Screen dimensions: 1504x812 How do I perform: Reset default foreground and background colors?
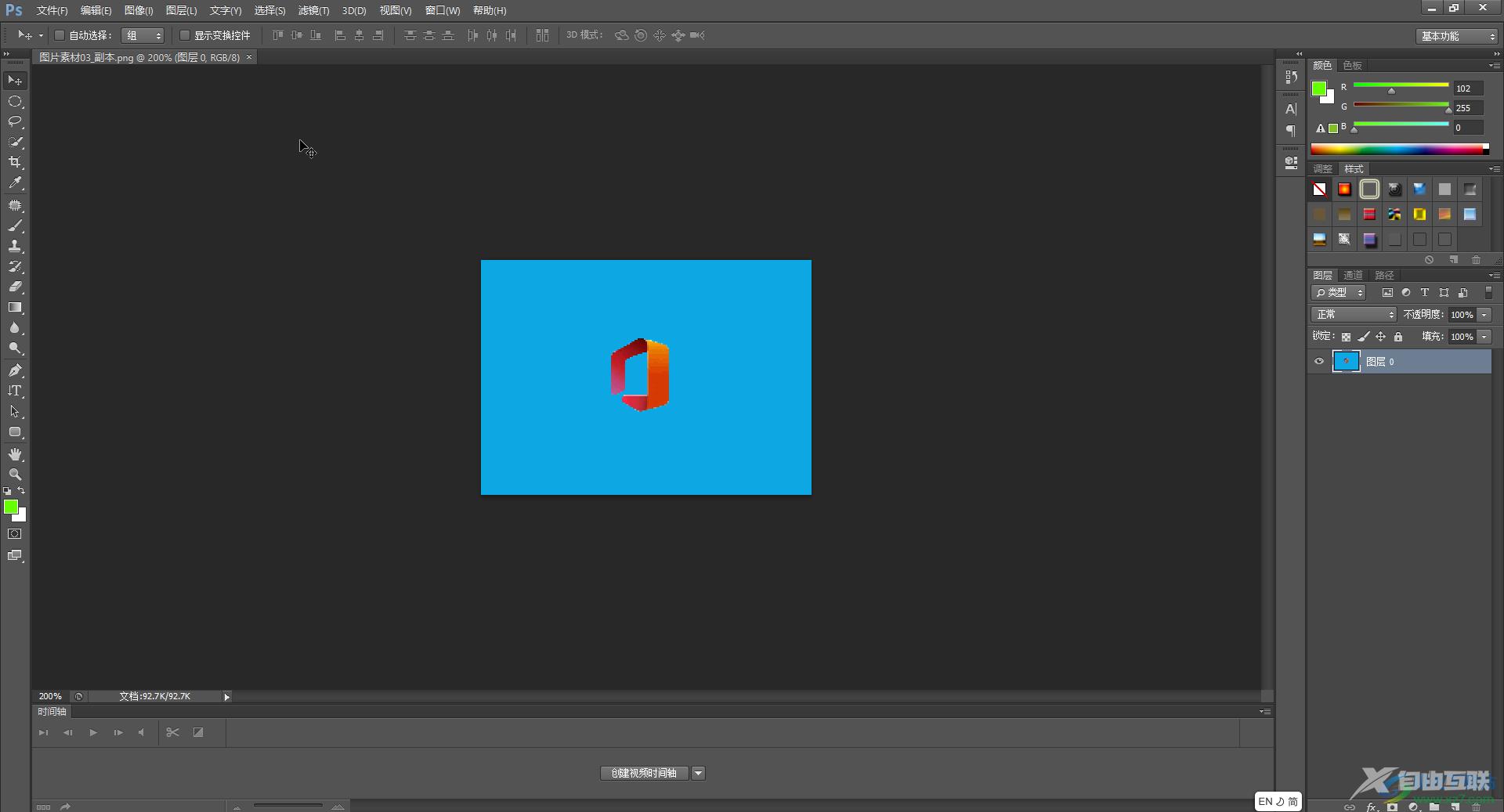pyautogui.click(x=7, y=491)
